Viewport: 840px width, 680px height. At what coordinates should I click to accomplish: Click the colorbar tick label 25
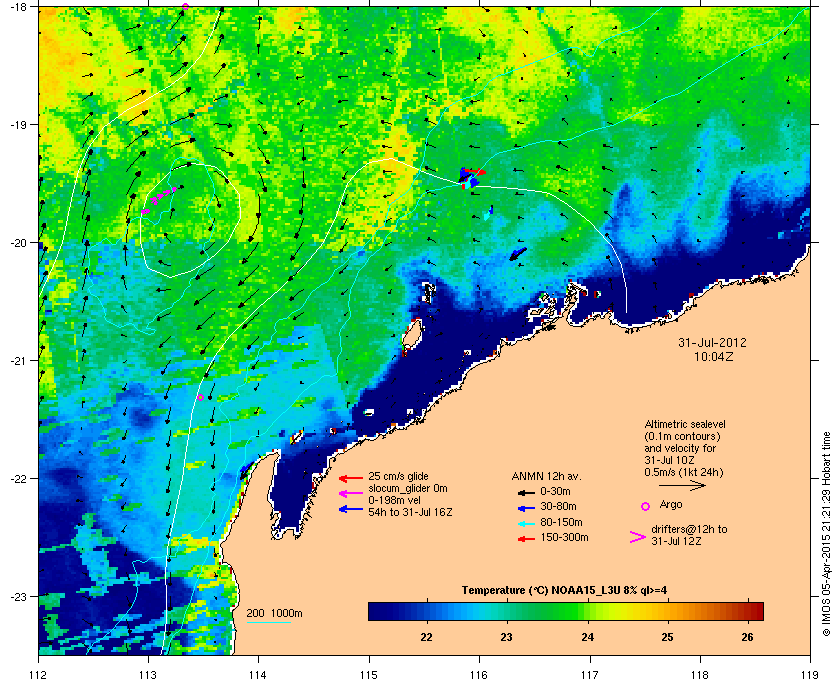point(667,637)
